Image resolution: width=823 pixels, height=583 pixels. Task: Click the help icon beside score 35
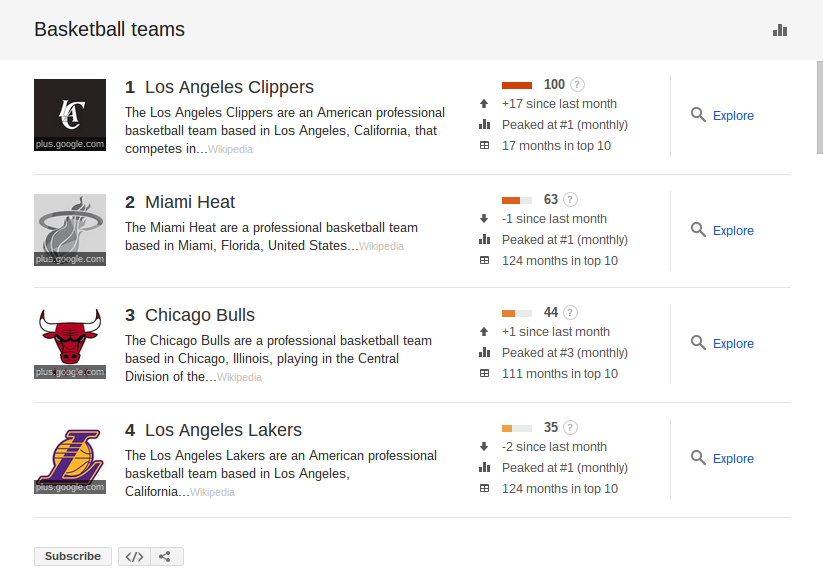[570, 428]
